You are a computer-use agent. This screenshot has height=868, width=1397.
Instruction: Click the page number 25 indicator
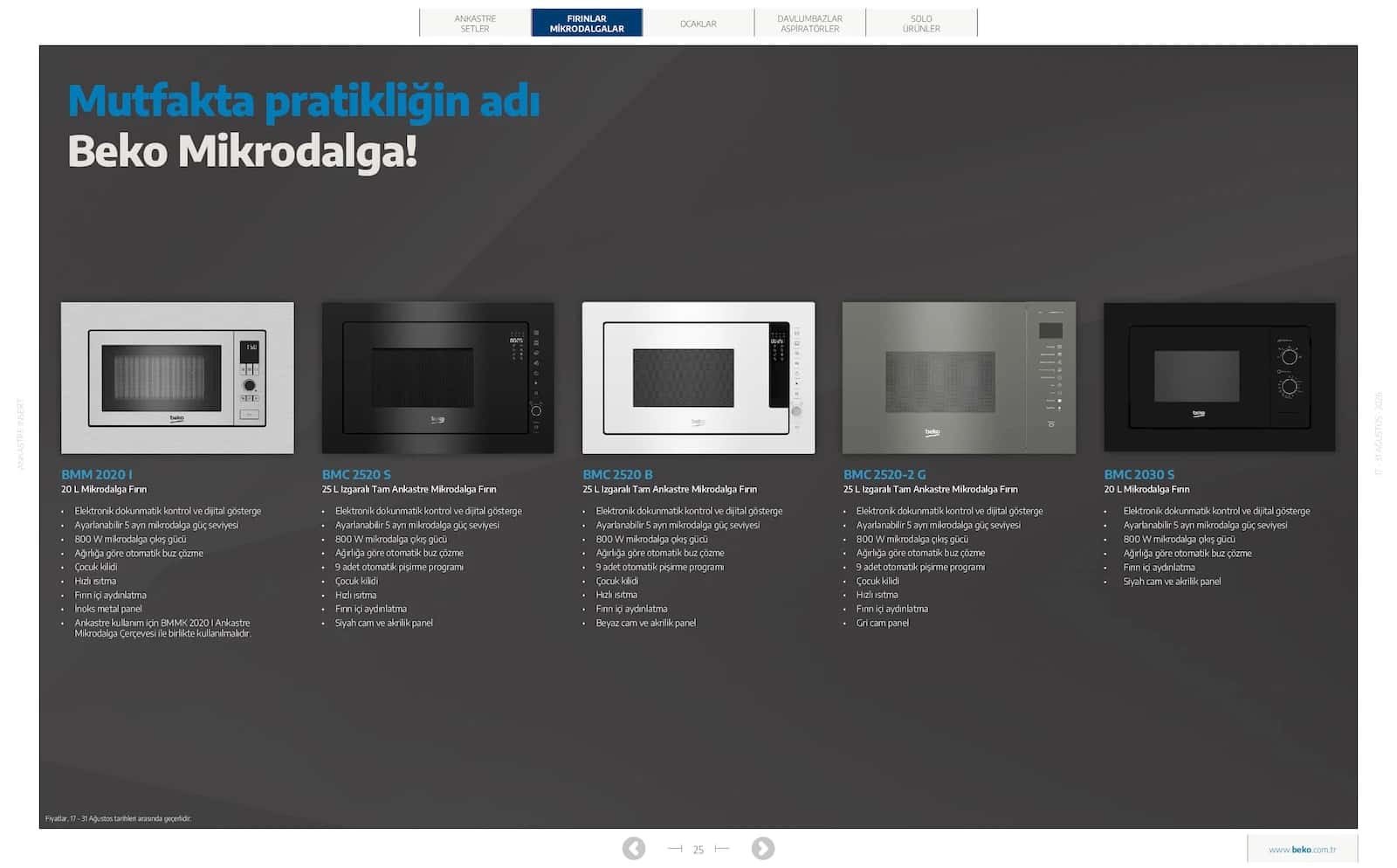point(698,850)
